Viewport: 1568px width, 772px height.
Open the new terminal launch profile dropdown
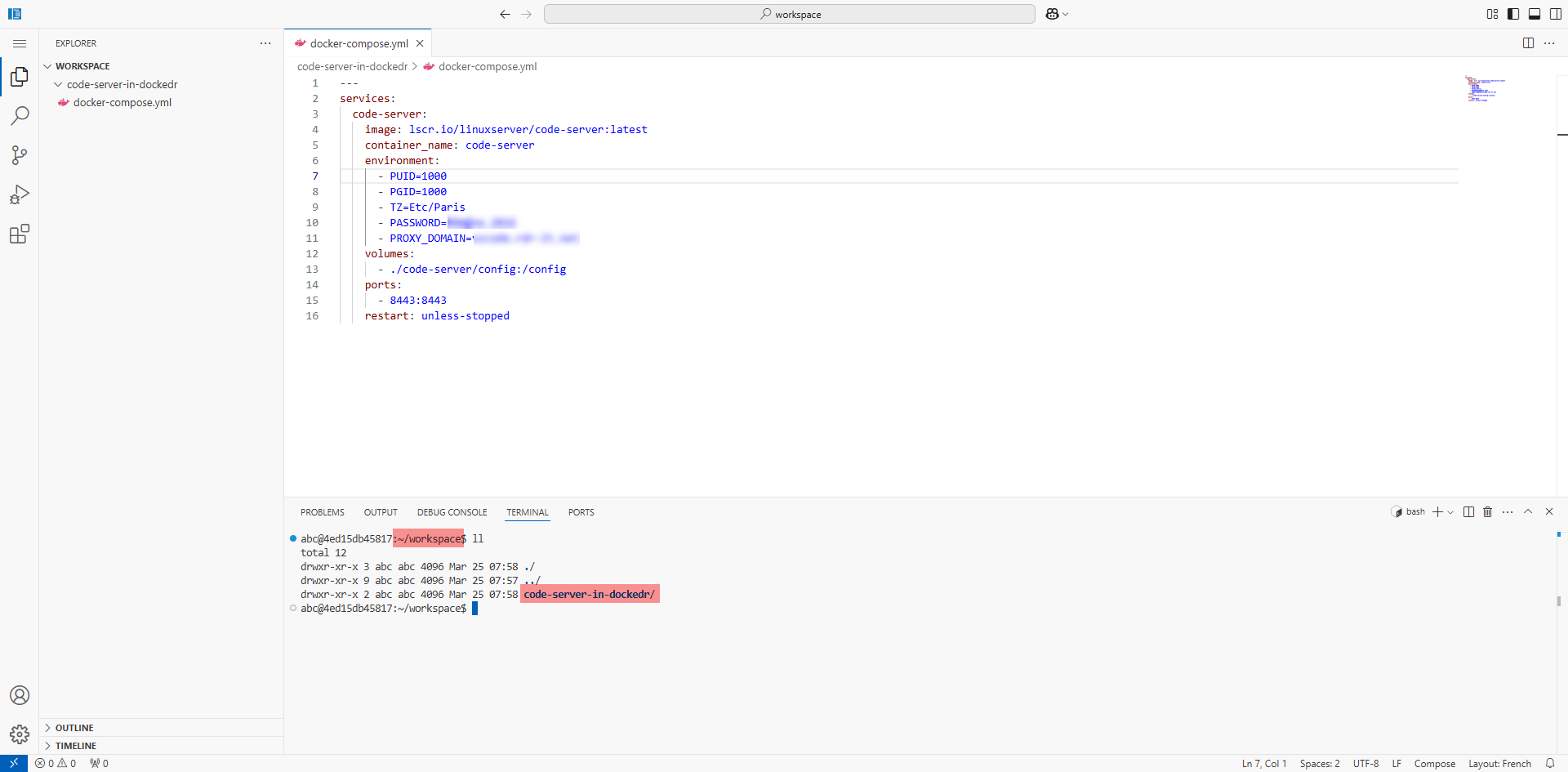1450,512
